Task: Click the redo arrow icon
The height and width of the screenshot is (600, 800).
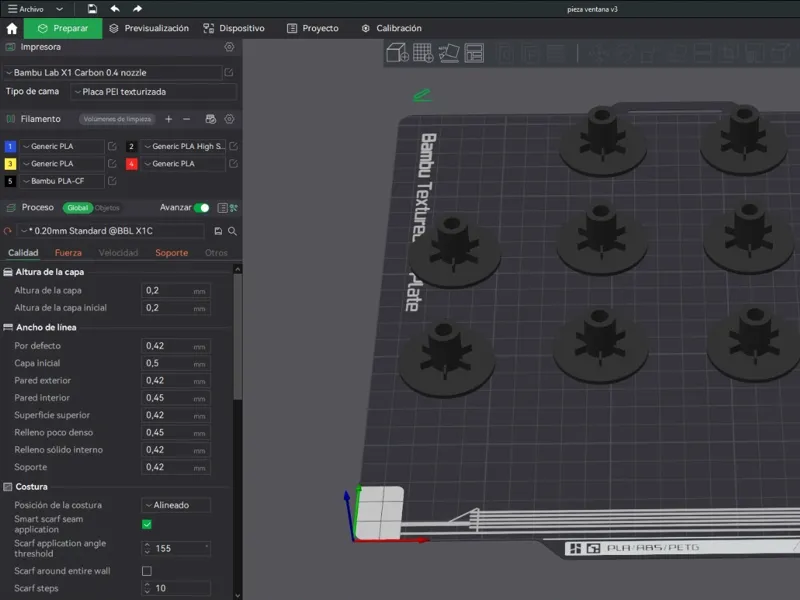Action: [137, 9]
